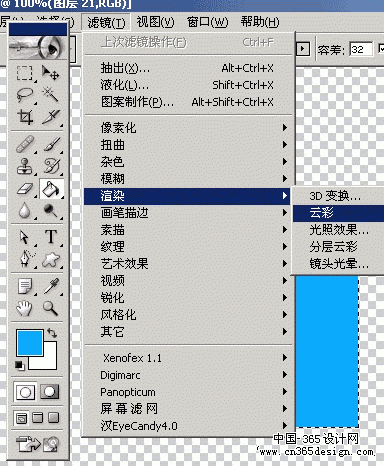Select the Magic Wand tool
384x466 pixels.
coord(51,95)
